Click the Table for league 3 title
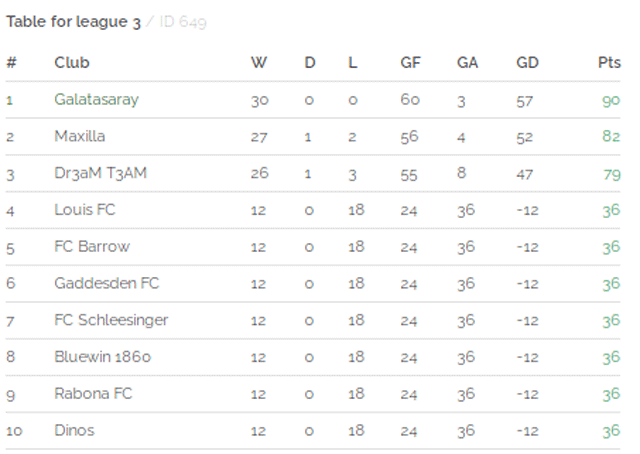 (73, 22)
